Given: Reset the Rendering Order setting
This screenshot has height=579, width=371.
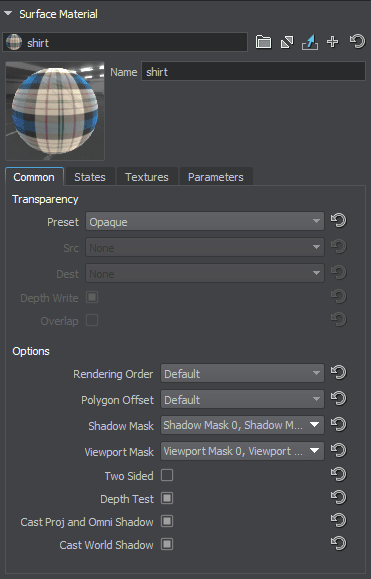Looking at the screenshot, I should click(338, 372).
